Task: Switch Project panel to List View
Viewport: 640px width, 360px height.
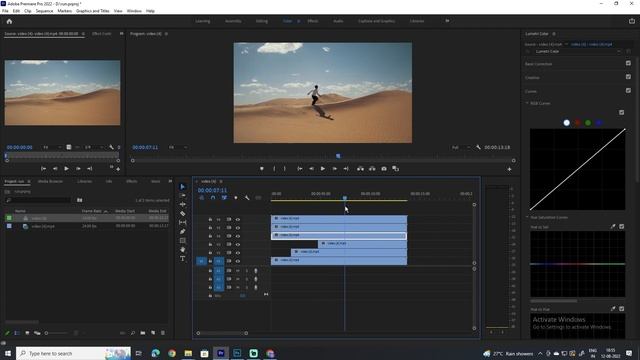Action: tap(17, 333)
